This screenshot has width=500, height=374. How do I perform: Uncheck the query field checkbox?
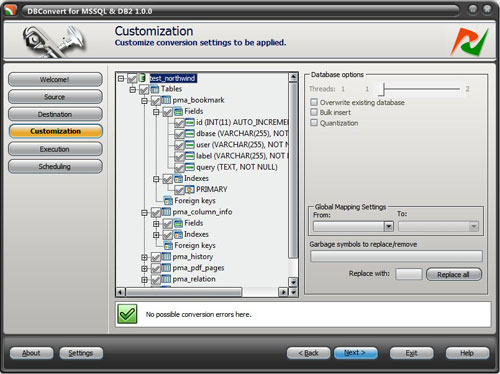tap(179, 168)
